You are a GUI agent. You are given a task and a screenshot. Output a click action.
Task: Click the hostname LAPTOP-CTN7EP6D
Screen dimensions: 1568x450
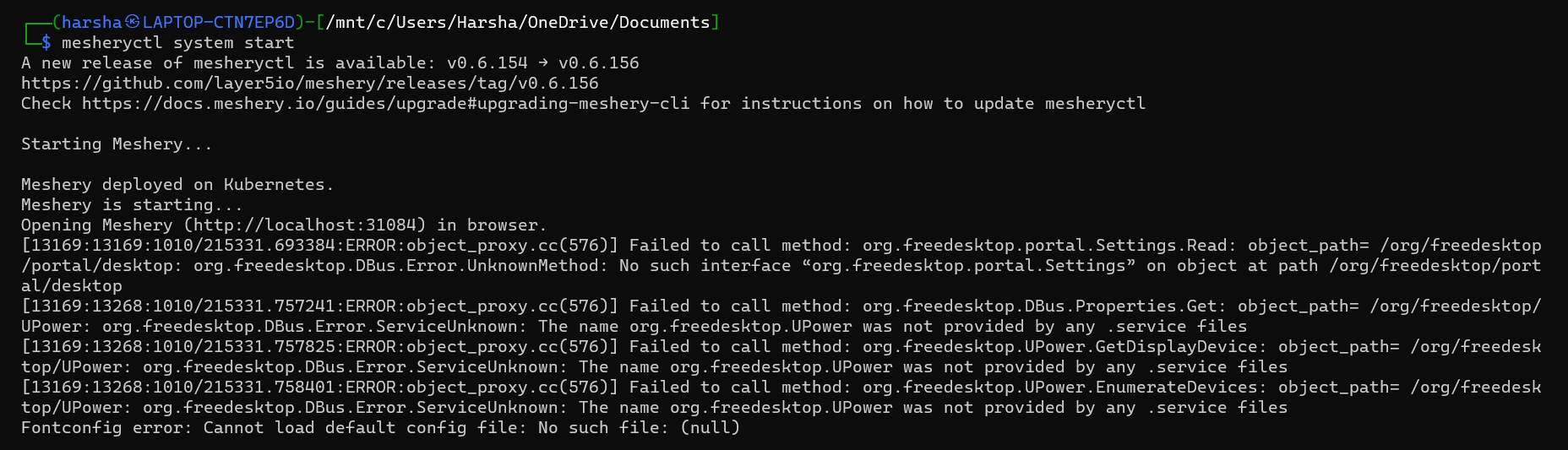tap(219, 23)
